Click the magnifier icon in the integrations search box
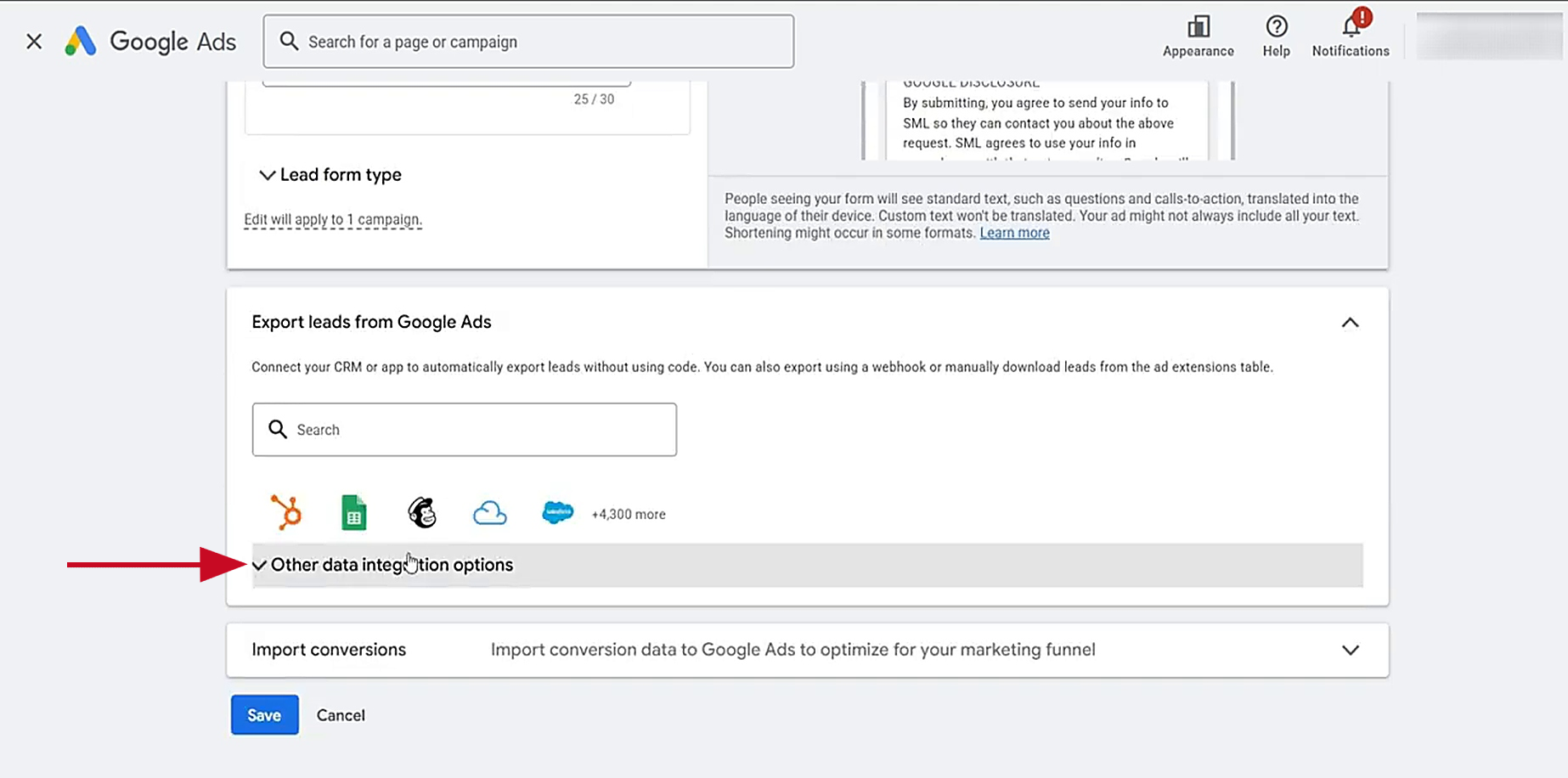The height and width of the screenshot is (778, 1568). [x=278, y=430]
